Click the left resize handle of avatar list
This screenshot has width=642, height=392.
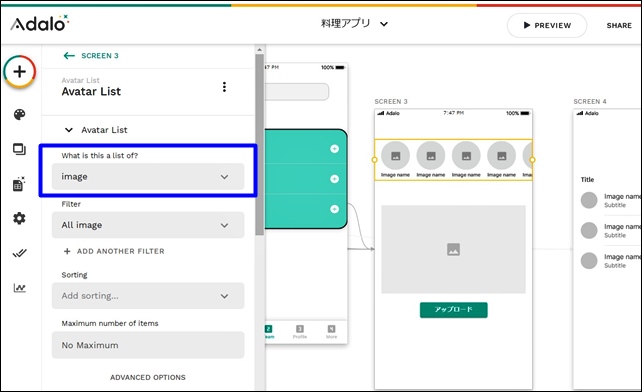374,160
